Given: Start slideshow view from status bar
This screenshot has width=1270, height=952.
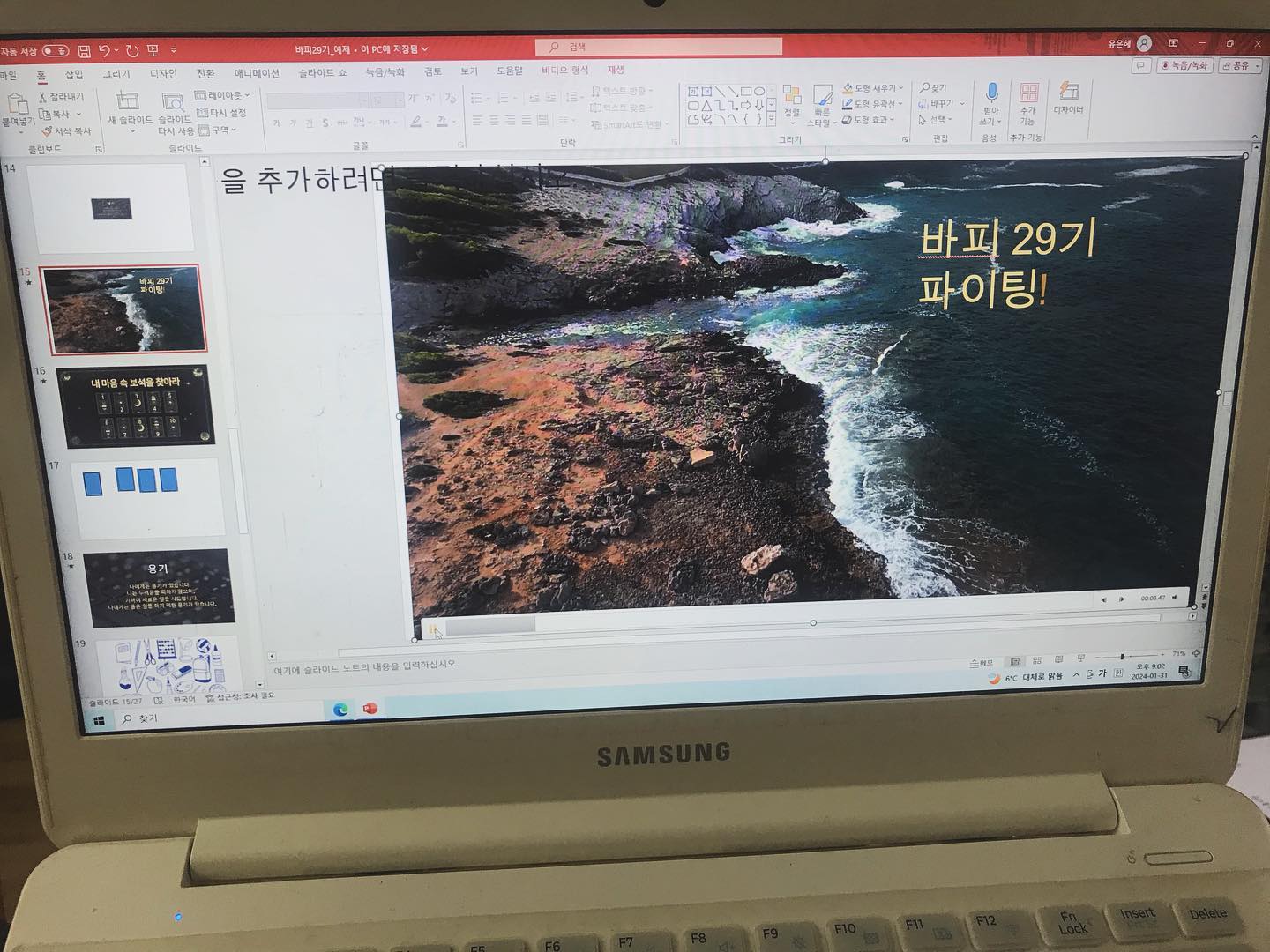Looking at the screenshot, I should (1080, 658).
